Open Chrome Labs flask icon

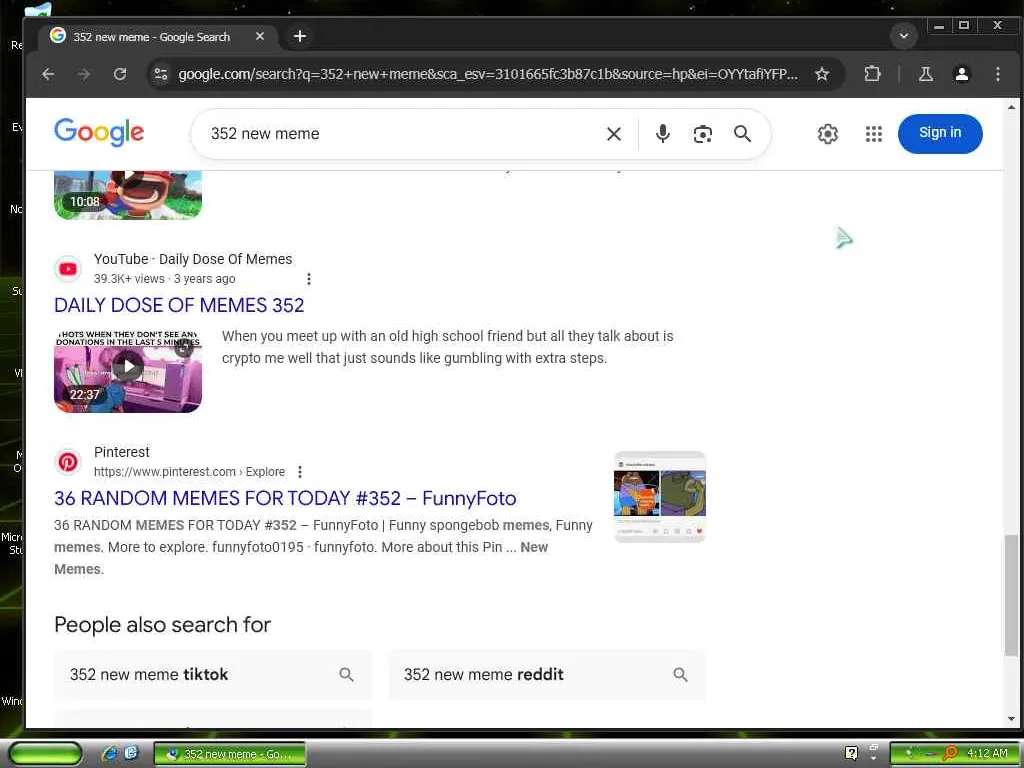click(x=925, y=74)
